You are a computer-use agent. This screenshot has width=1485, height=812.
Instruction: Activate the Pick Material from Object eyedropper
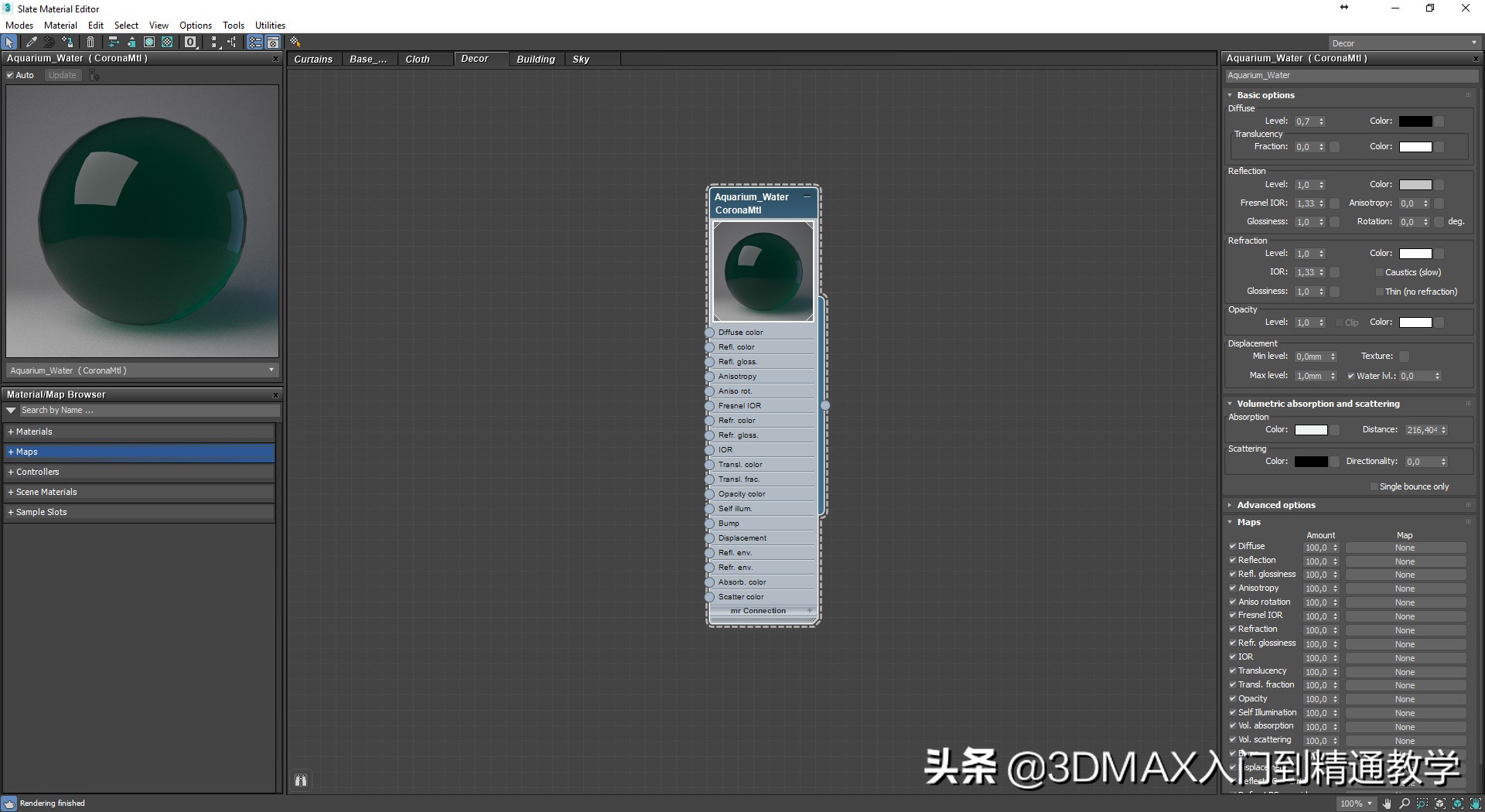click(x=31, y=43)
